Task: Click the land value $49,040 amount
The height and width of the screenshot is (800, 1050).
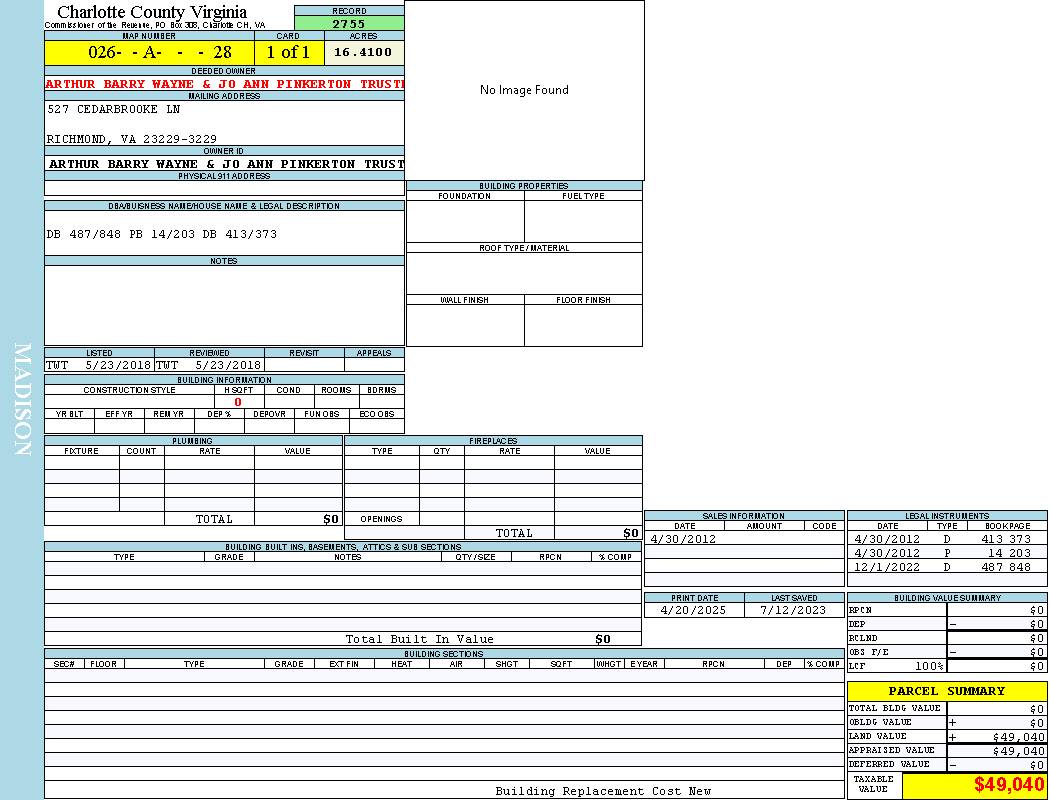Action: click(x=1018, y=737)
